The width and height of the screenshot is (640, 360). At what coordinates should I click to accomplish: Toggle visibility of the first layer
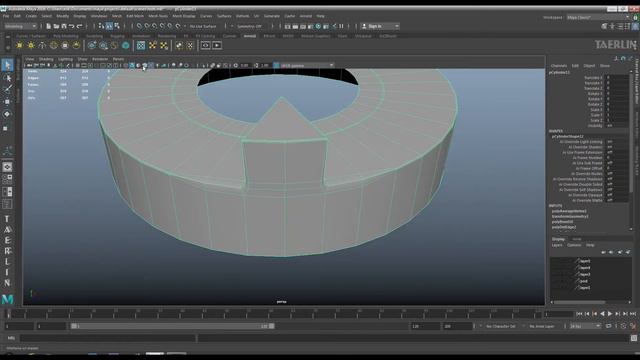tap(554, 261)
